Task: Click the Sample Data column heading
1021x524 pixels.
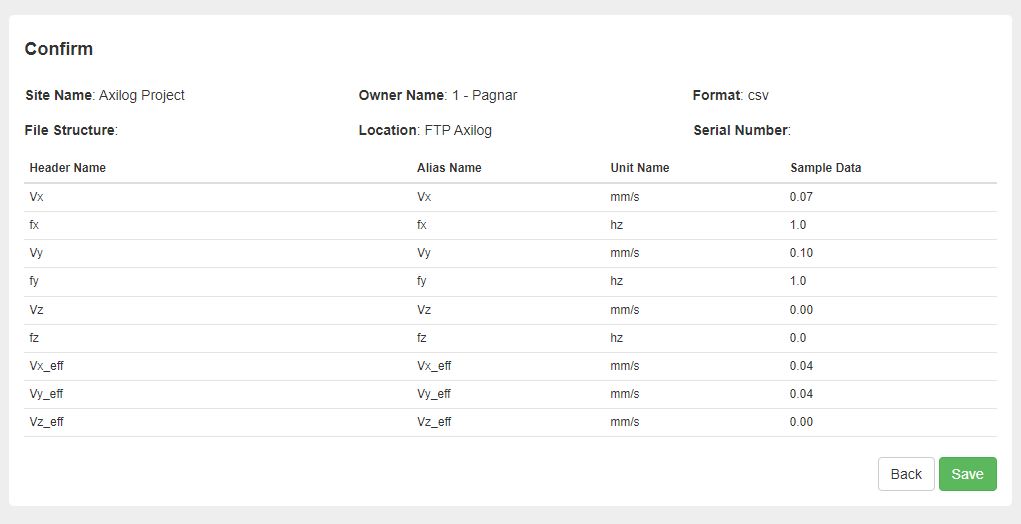Action: [x=826, y=168]
